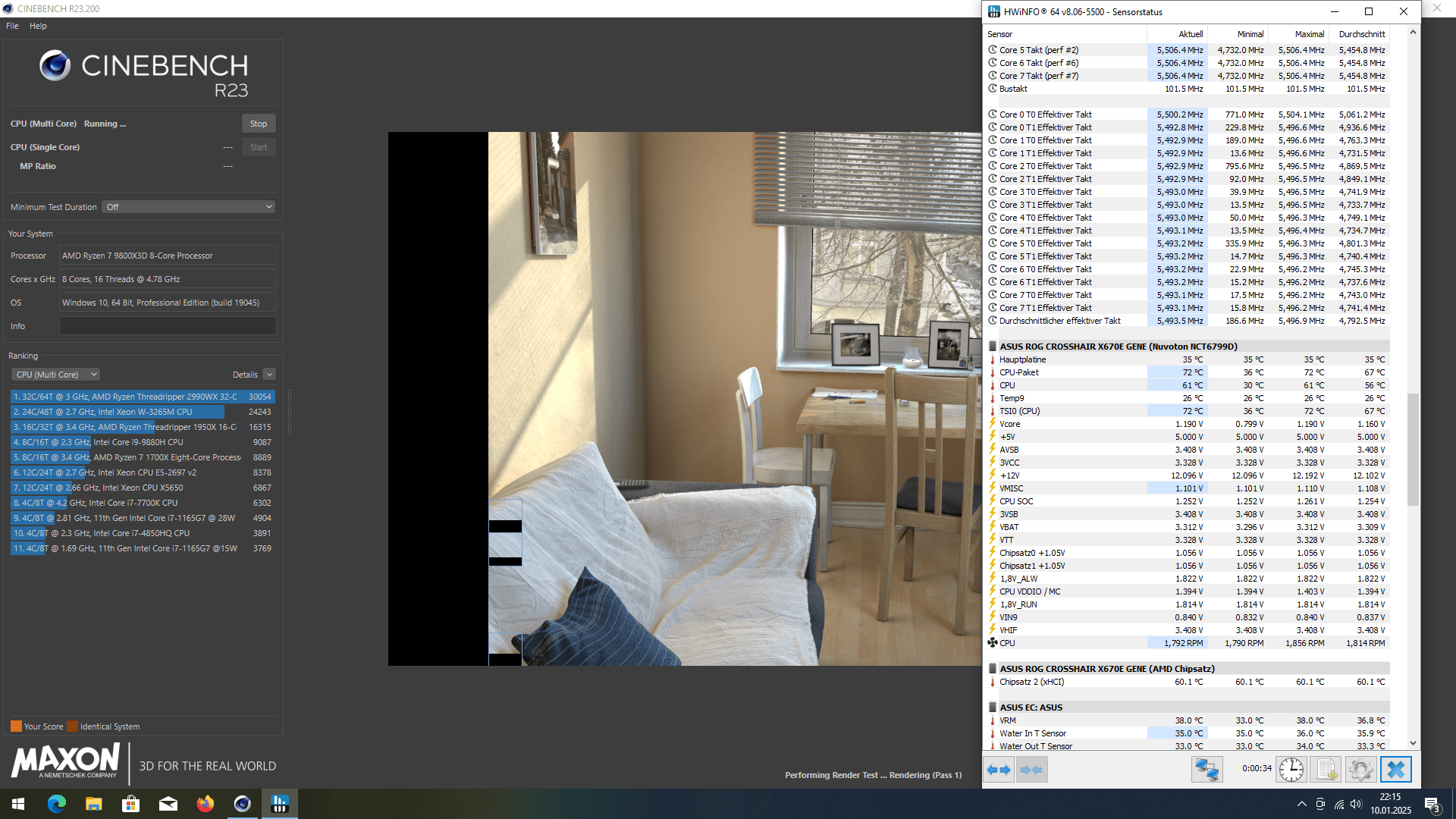Click the Cinebench taskbar icon
This screenshot has width=1456, height=819.
tap(242, 804)
